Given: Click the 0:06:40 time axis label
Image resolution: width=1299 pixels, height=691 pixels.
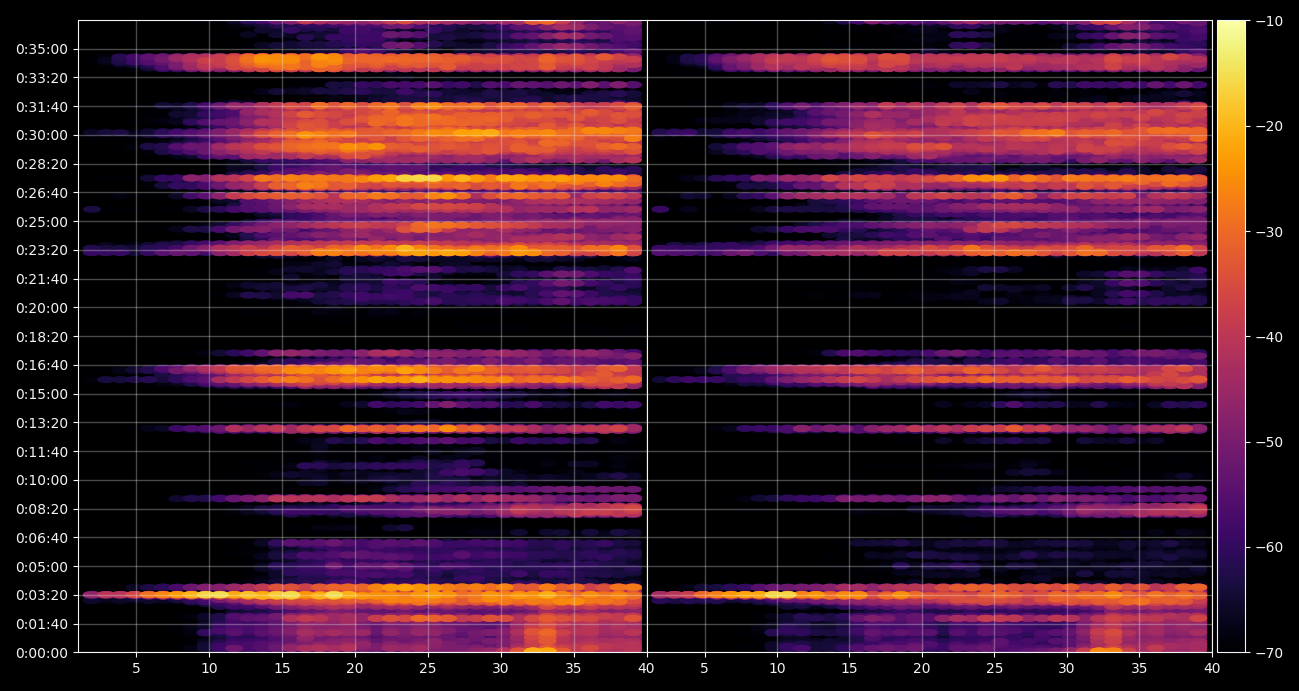Looking at the screenshot, I should click(x=41, y=538).
